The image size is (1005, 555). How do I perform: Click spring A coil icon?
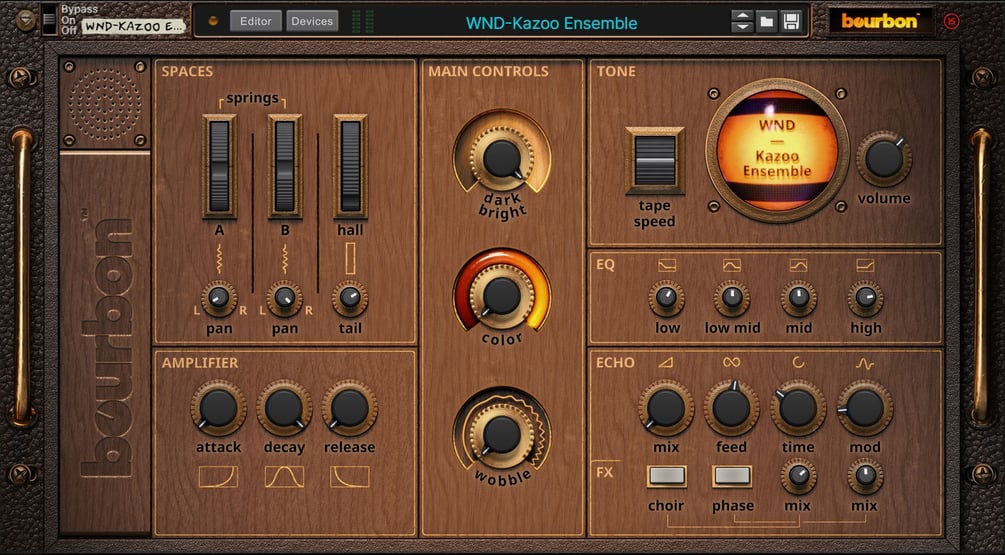coord(219,258)
